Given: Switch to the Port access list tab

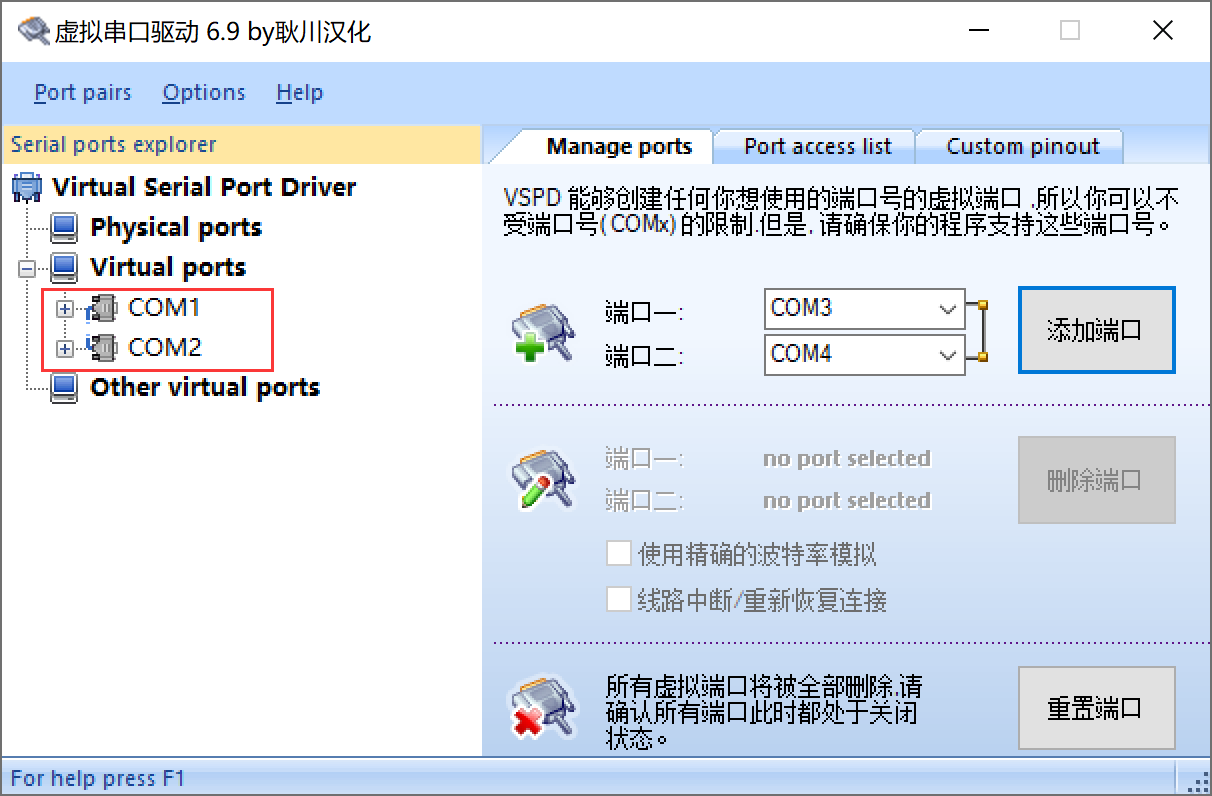Looking at the screenshot, I should point(817,147).
